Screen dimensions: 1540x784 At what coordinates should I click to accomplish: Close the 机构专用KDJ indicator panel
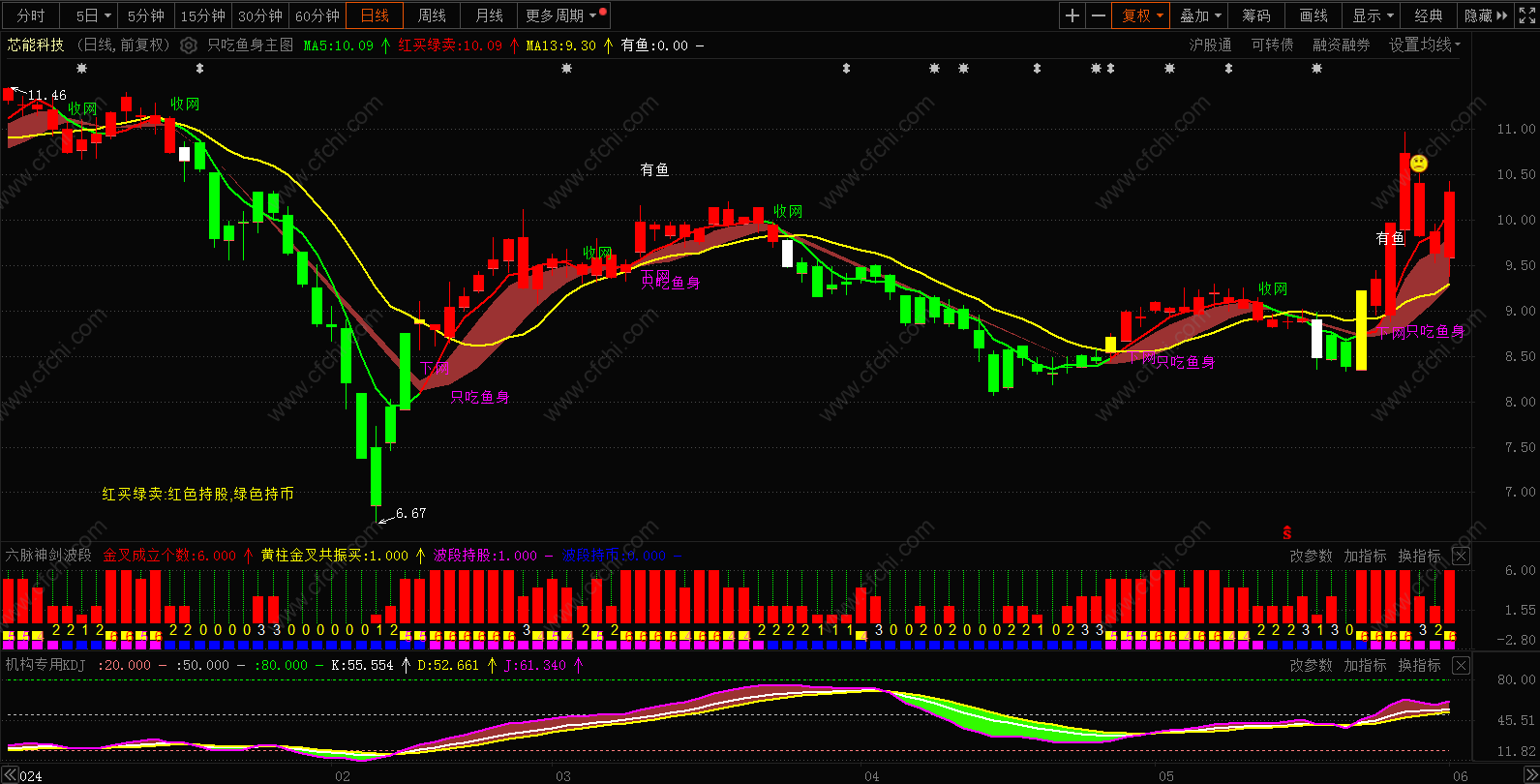click(x=1462, y=665)
